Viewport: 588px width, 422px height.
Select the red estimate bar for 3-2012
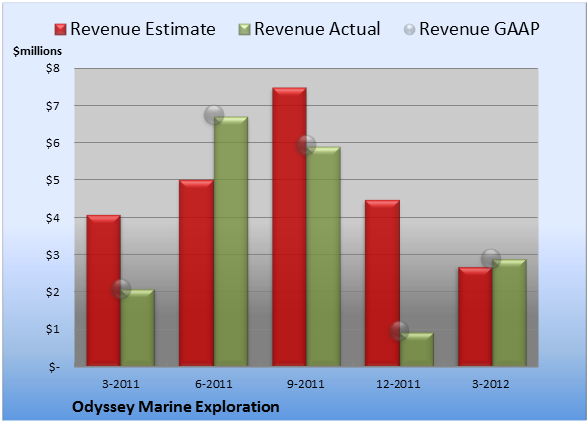pos(475,317)
